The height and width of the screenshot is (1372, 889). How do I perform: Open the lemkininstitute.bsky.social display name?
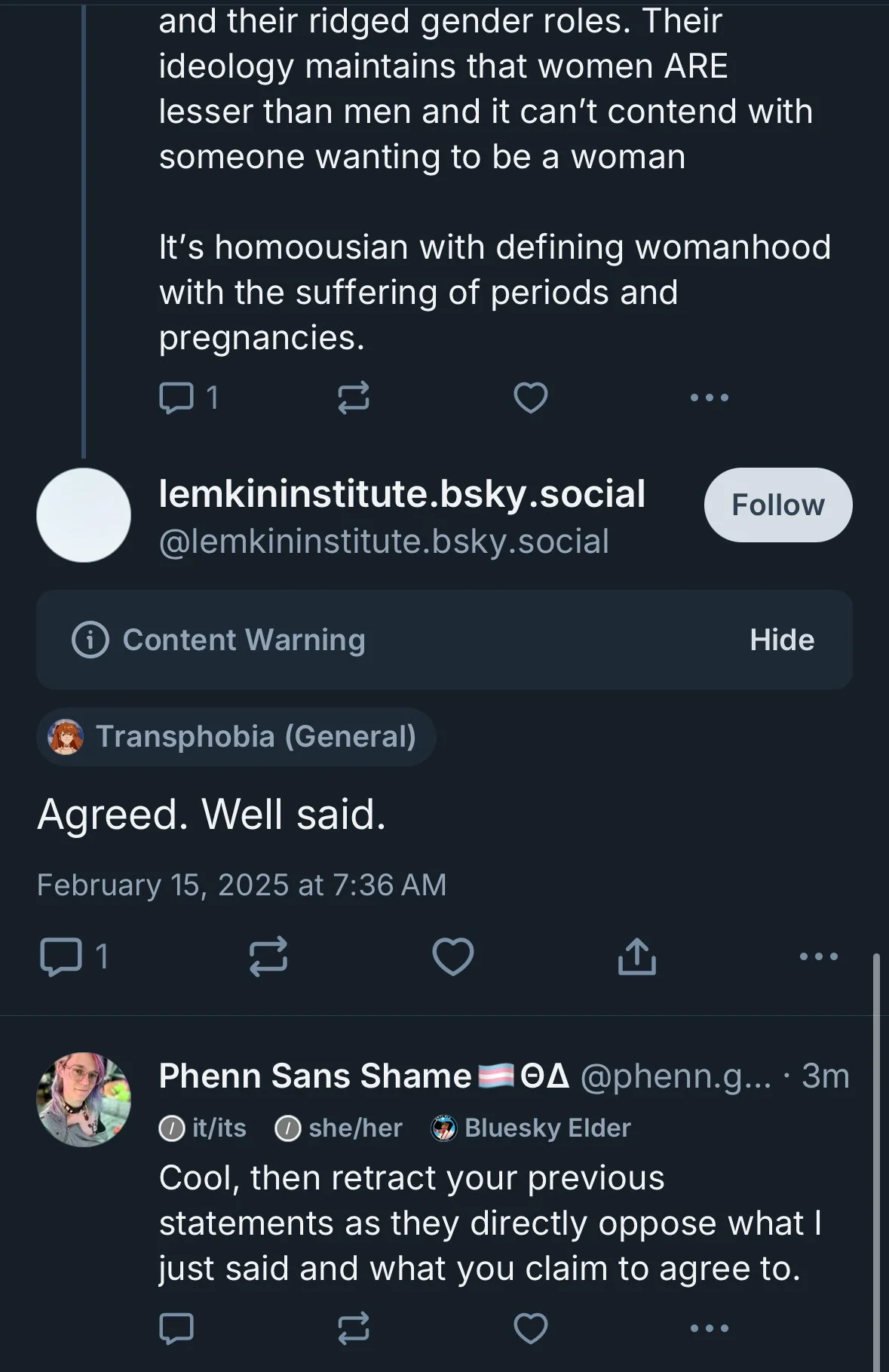click(x=402, y=495)
